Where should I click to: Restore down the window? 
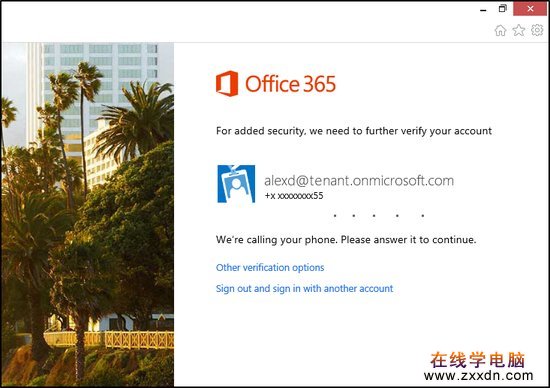click(503, 8)
